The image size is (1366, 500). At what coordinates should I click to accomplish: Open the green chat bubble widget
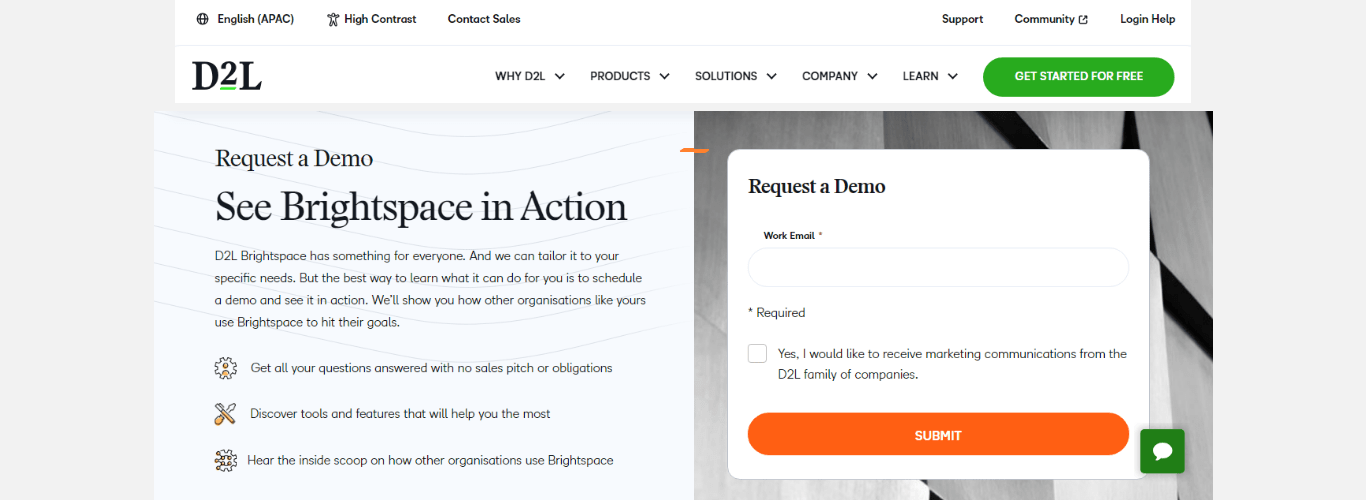point(1162,451)
